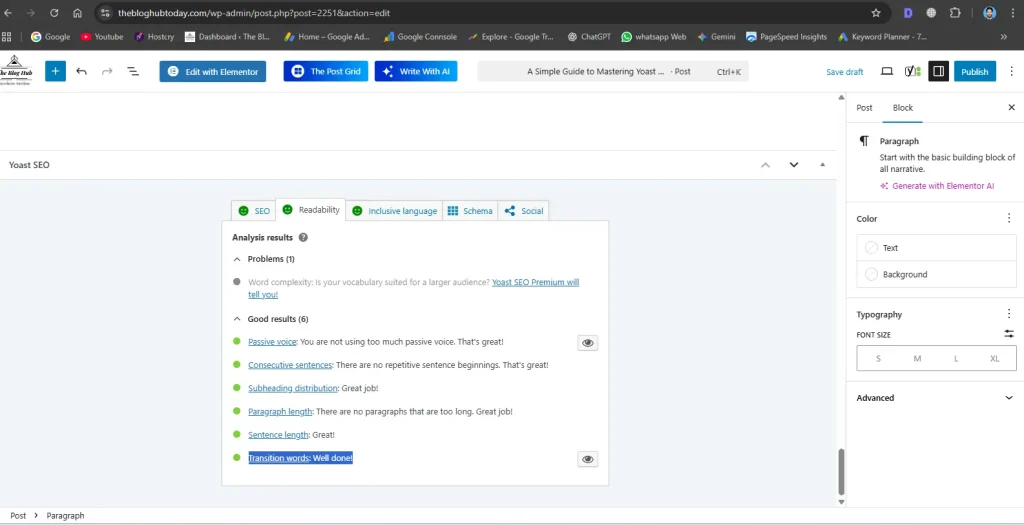Highlight passive voice results with eye button
This screenshot has height=525, width=1024.
pyautogui.click(x=588, y=343)
